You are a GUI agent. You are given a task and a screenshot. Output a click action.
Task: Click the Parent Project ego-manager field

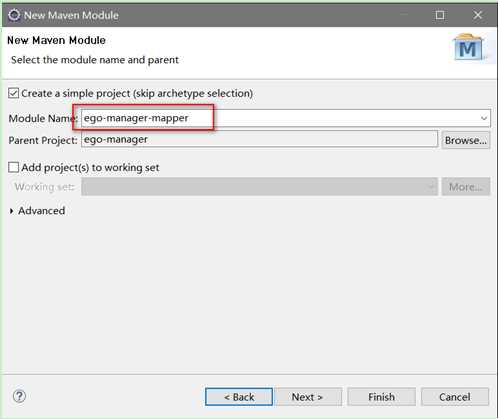point(259,139)
